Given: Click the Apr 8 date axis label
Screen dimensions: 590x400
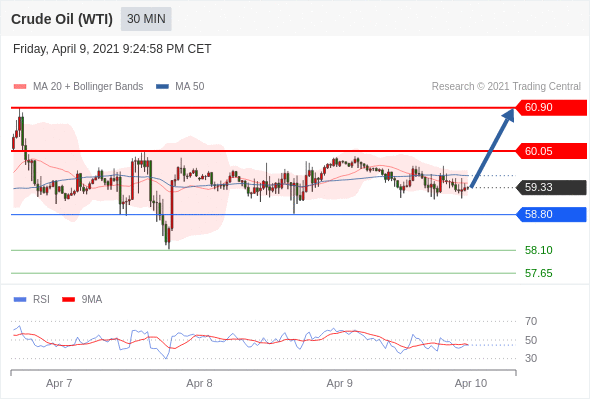Looking at the screenshot, I should 199,383.
